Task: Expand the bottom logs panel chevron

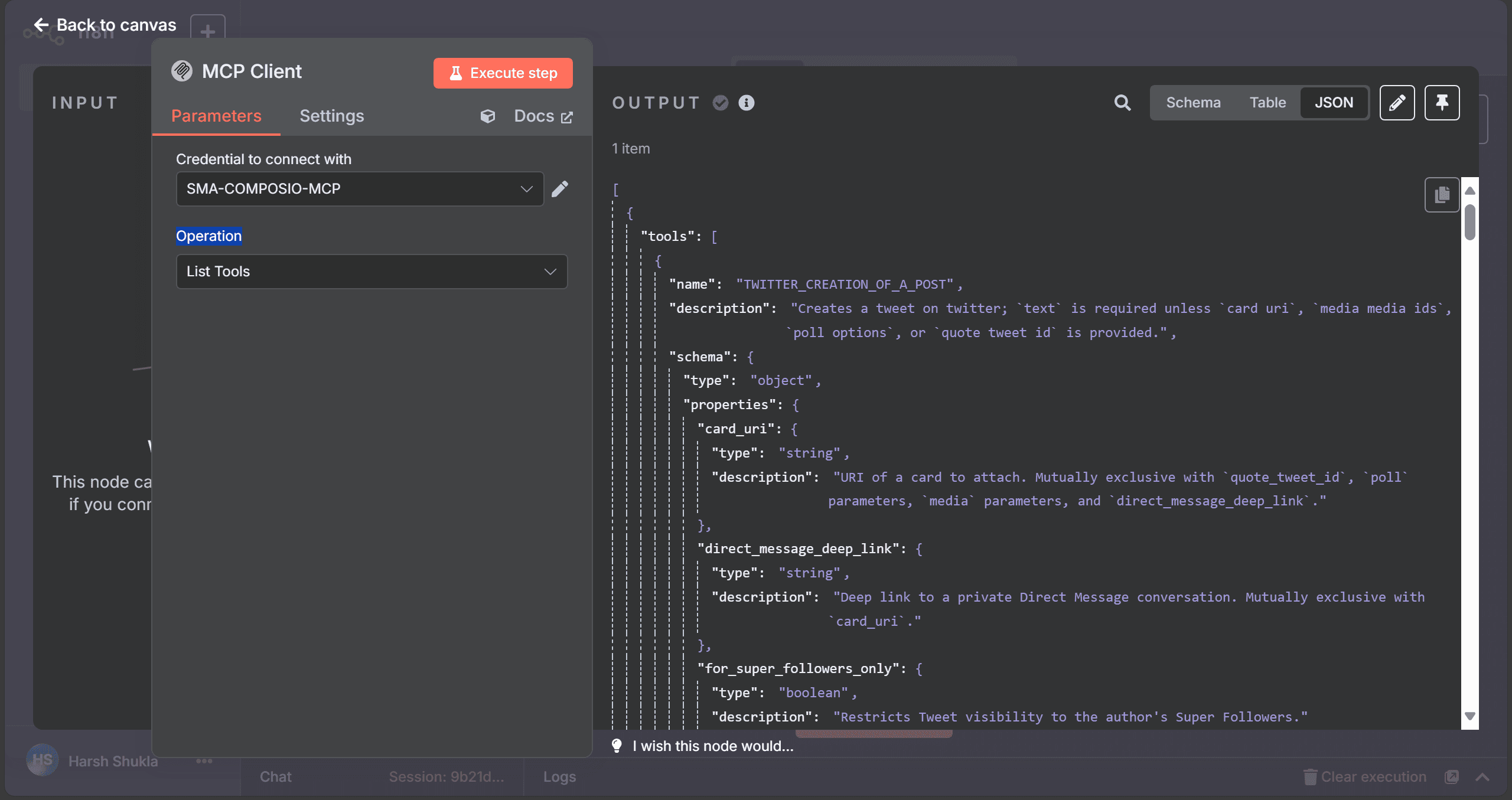Action: click(x=1482, y=777)
